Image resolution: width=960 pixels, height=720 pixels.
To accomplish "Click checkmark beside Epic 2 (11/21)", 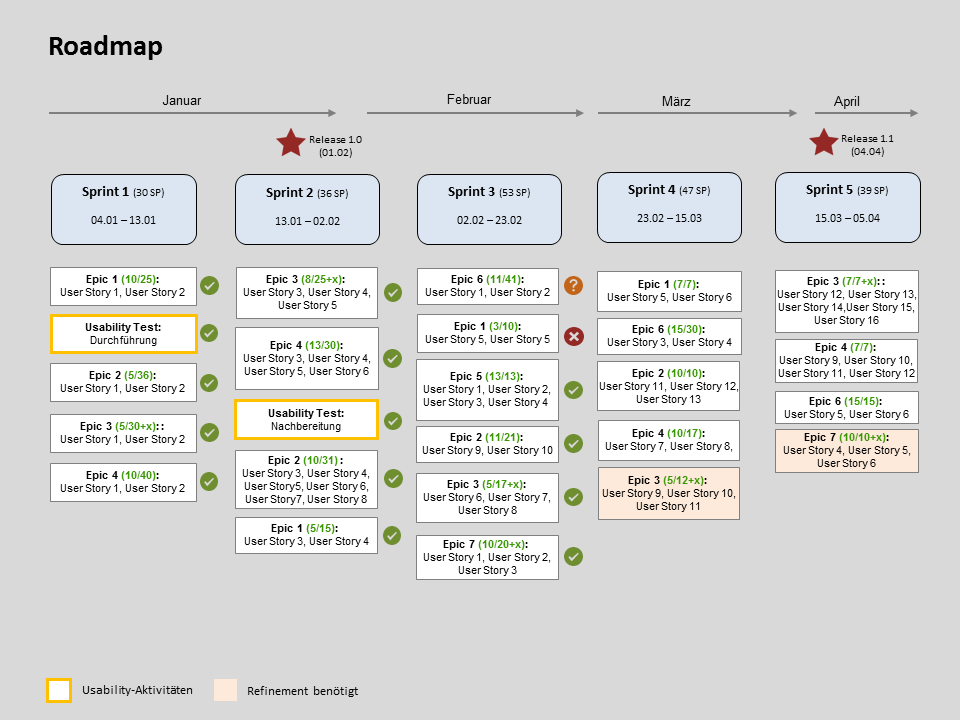I will tap(573, 443).
